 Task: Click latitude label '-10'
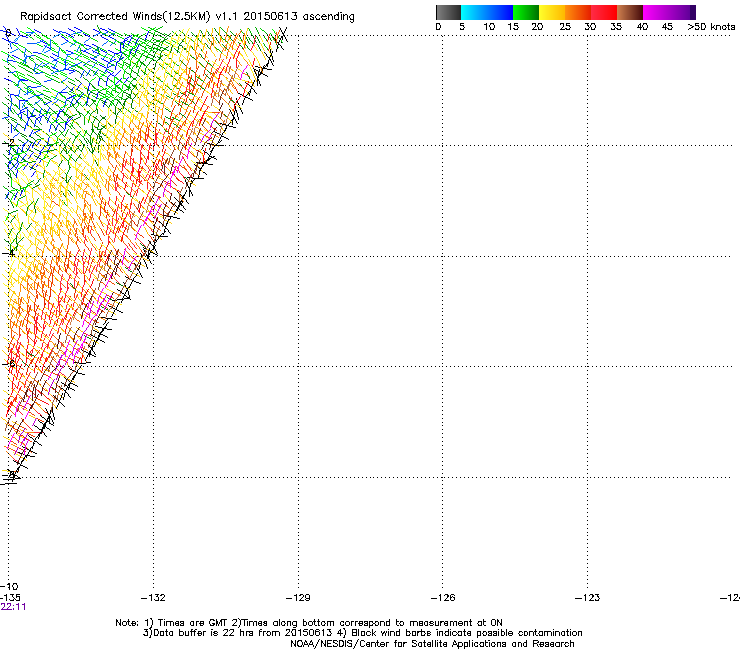pos(9,587)
